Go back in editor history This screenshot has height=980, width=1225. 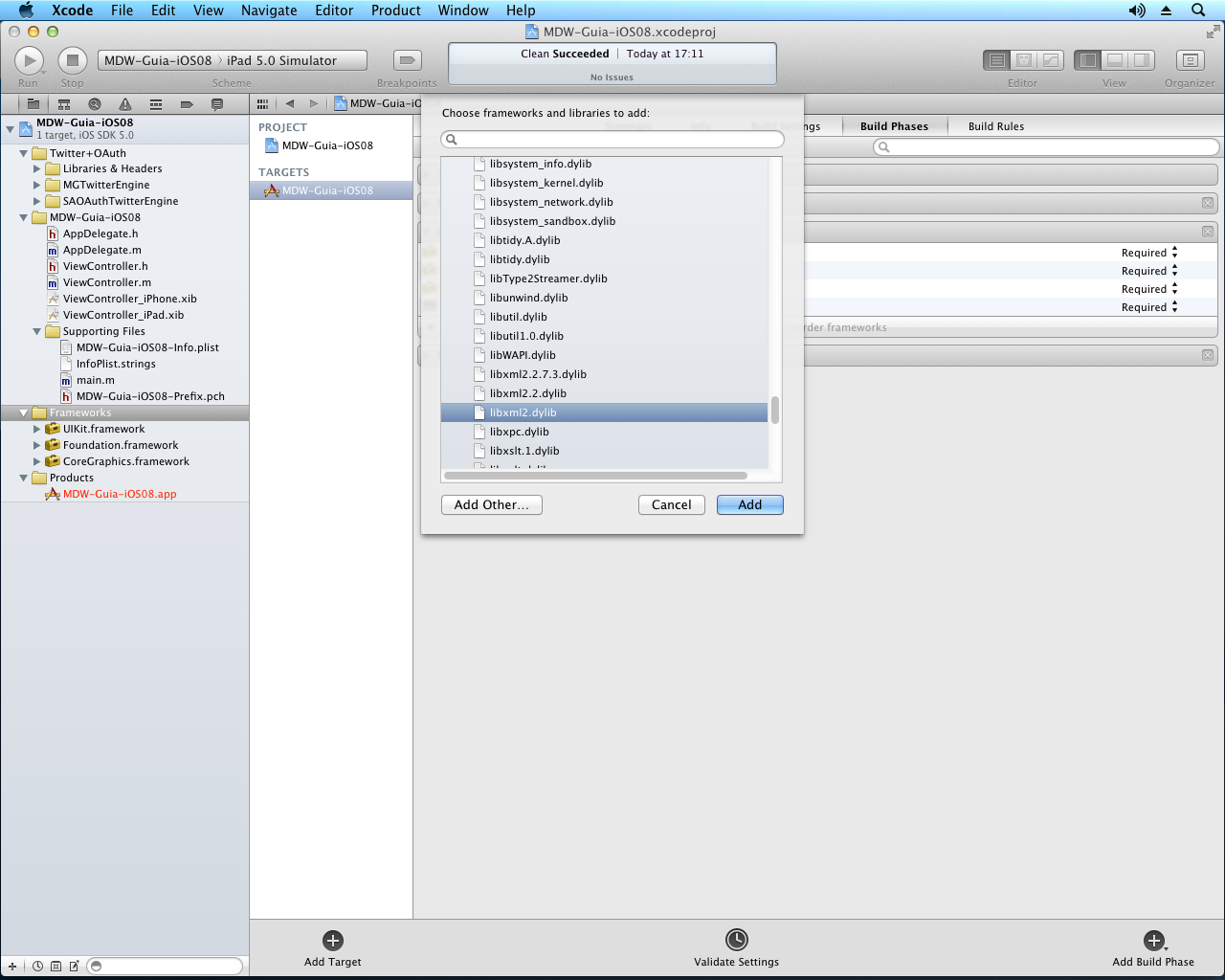[290, 103]
